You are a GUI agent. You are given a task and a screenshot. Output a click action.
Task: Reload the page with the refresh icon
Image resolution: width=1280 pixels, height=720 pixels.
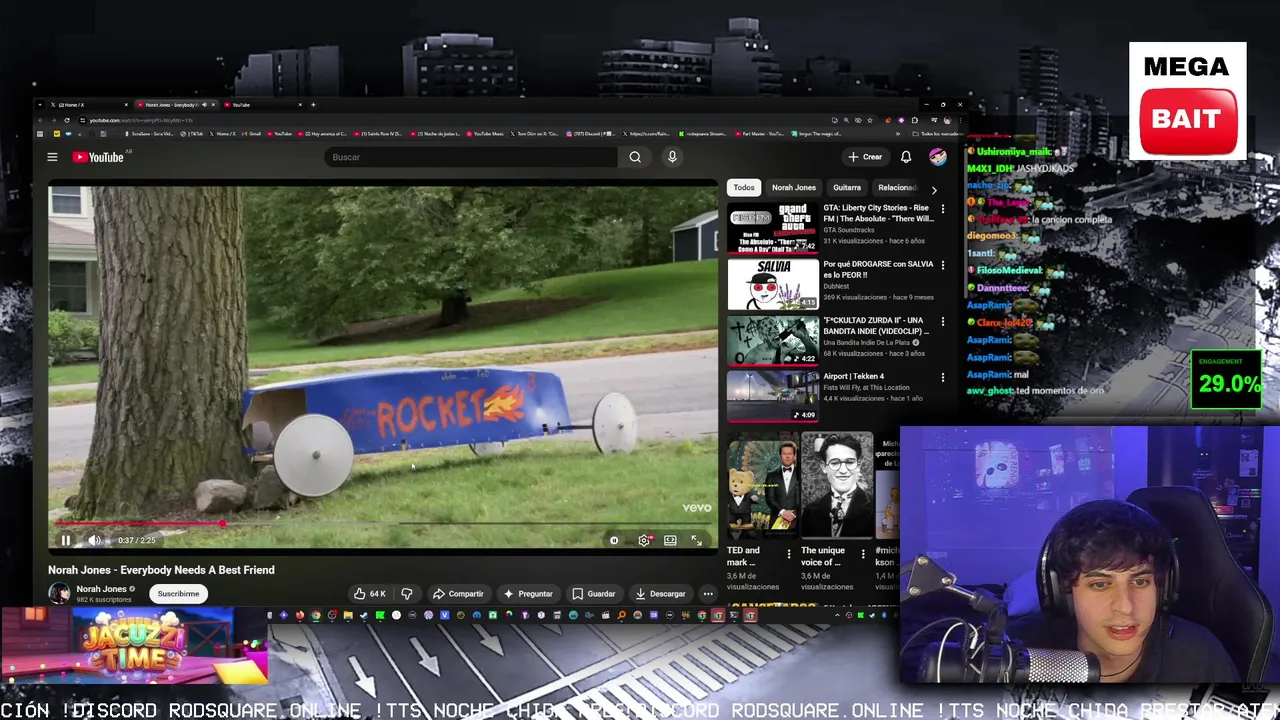[x=67, y=120]
